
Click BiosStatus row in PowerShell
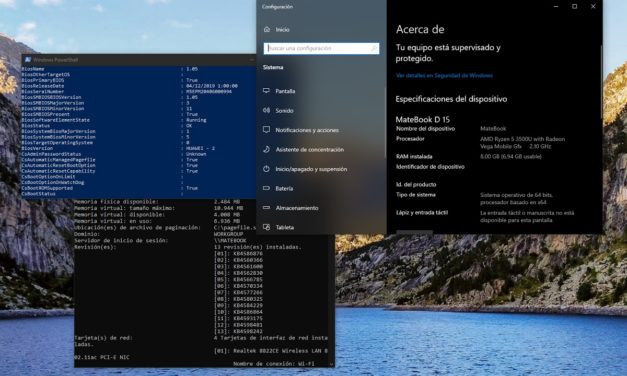107,126
